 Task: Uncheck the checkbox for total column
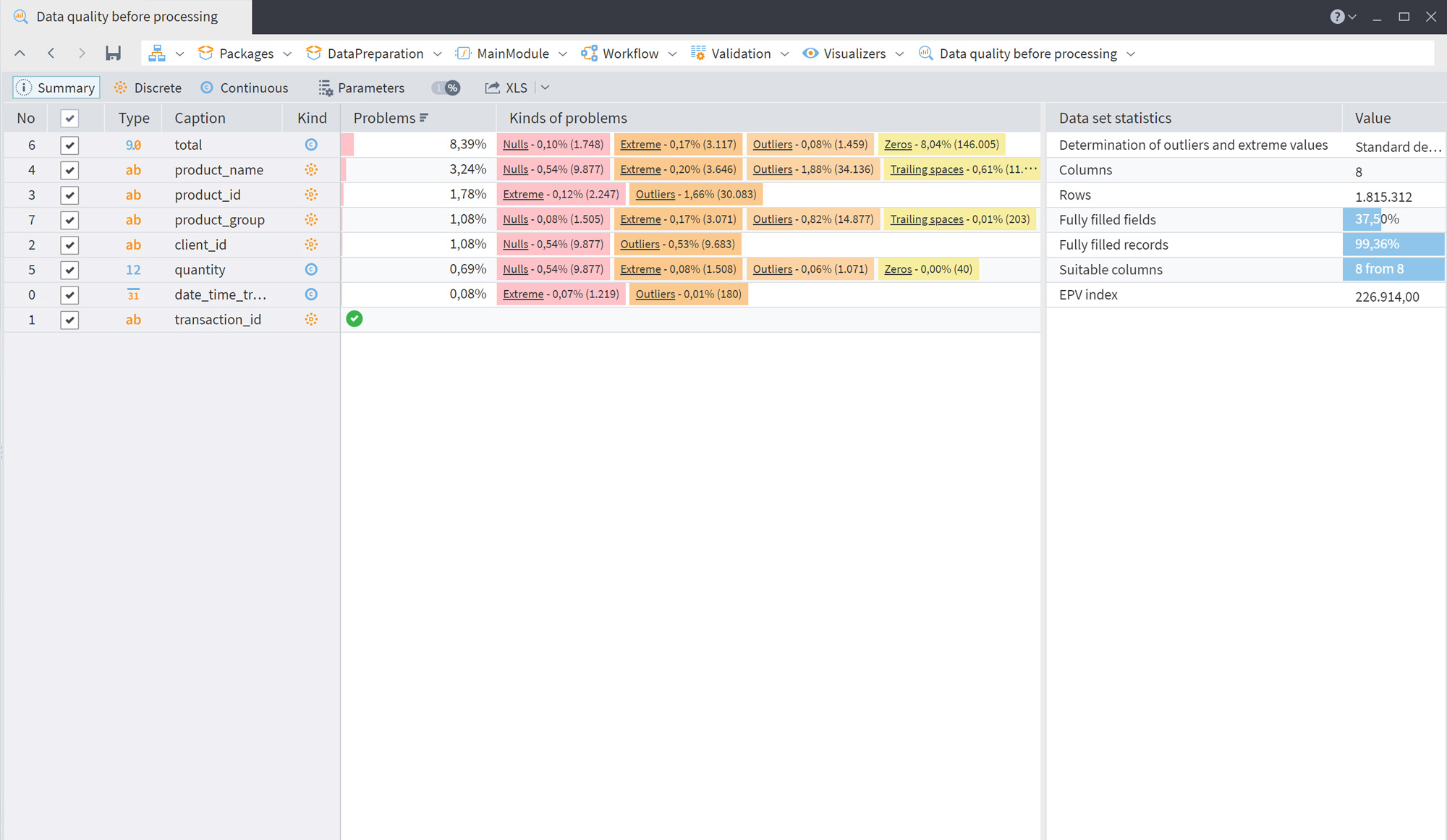69,145
